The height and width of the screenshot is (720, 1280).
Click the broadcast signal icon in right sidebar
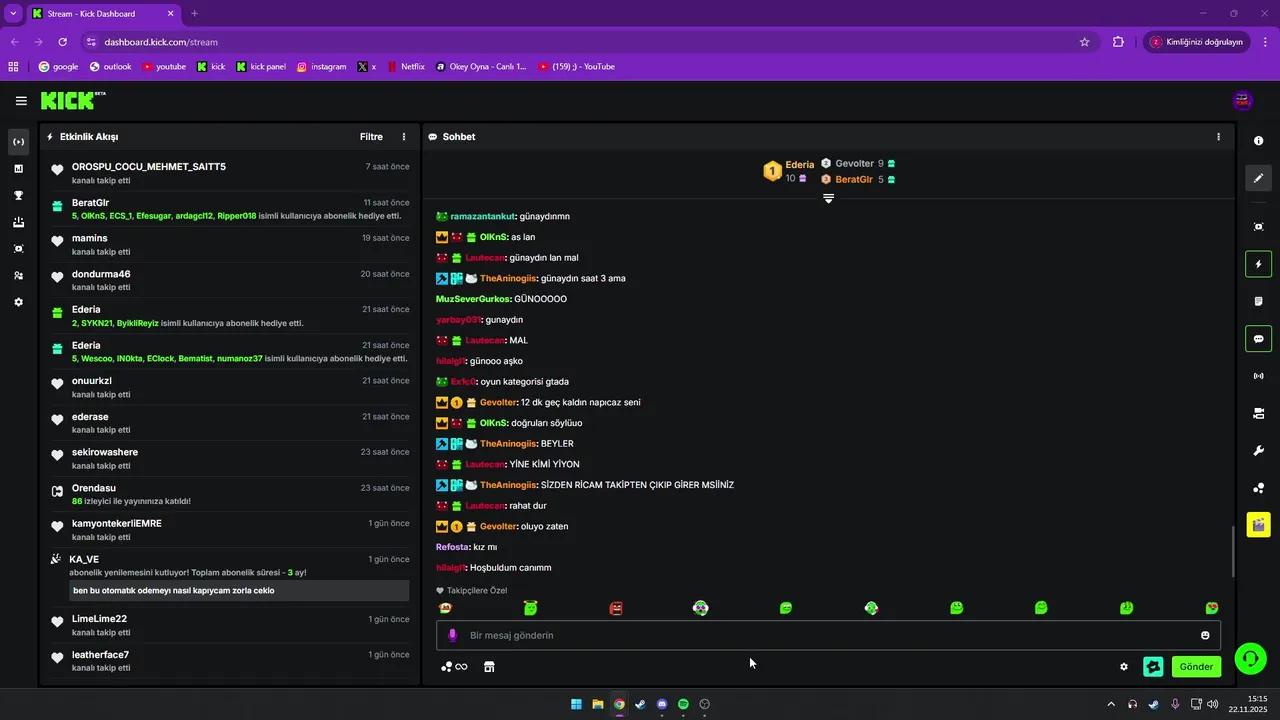point(1258,376)
